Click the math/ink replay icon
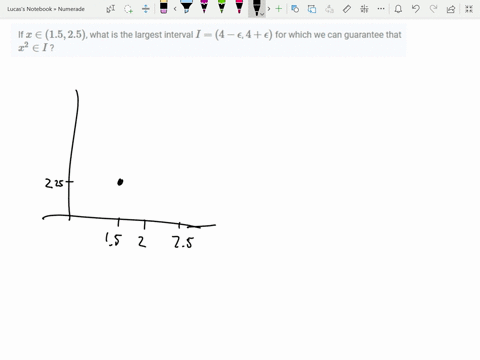480x360 pixels. (364, 9)
